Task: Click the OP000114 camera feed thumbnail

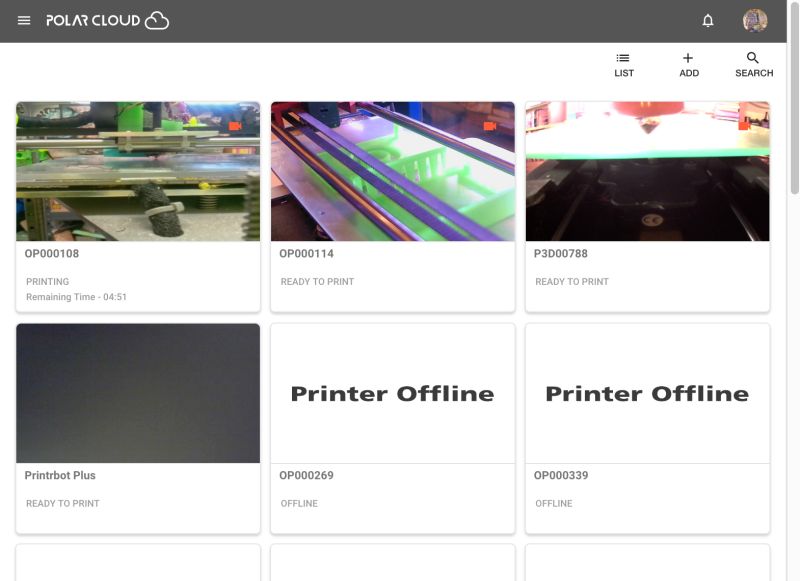Action: pyautogui.click(x=392, y=171)
